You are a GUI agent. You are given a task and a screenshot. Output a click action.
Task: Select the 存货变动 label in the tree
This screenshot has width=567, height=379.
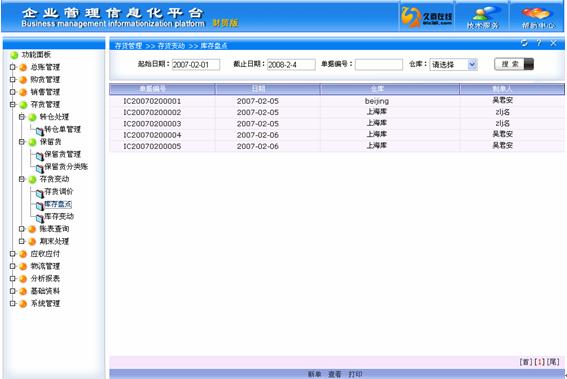54,179
